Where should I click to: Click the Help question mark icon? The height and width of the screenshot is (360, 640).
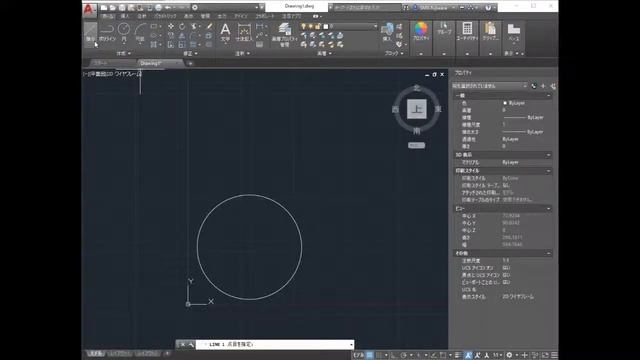pyautogui.click(x=488, y=7)
